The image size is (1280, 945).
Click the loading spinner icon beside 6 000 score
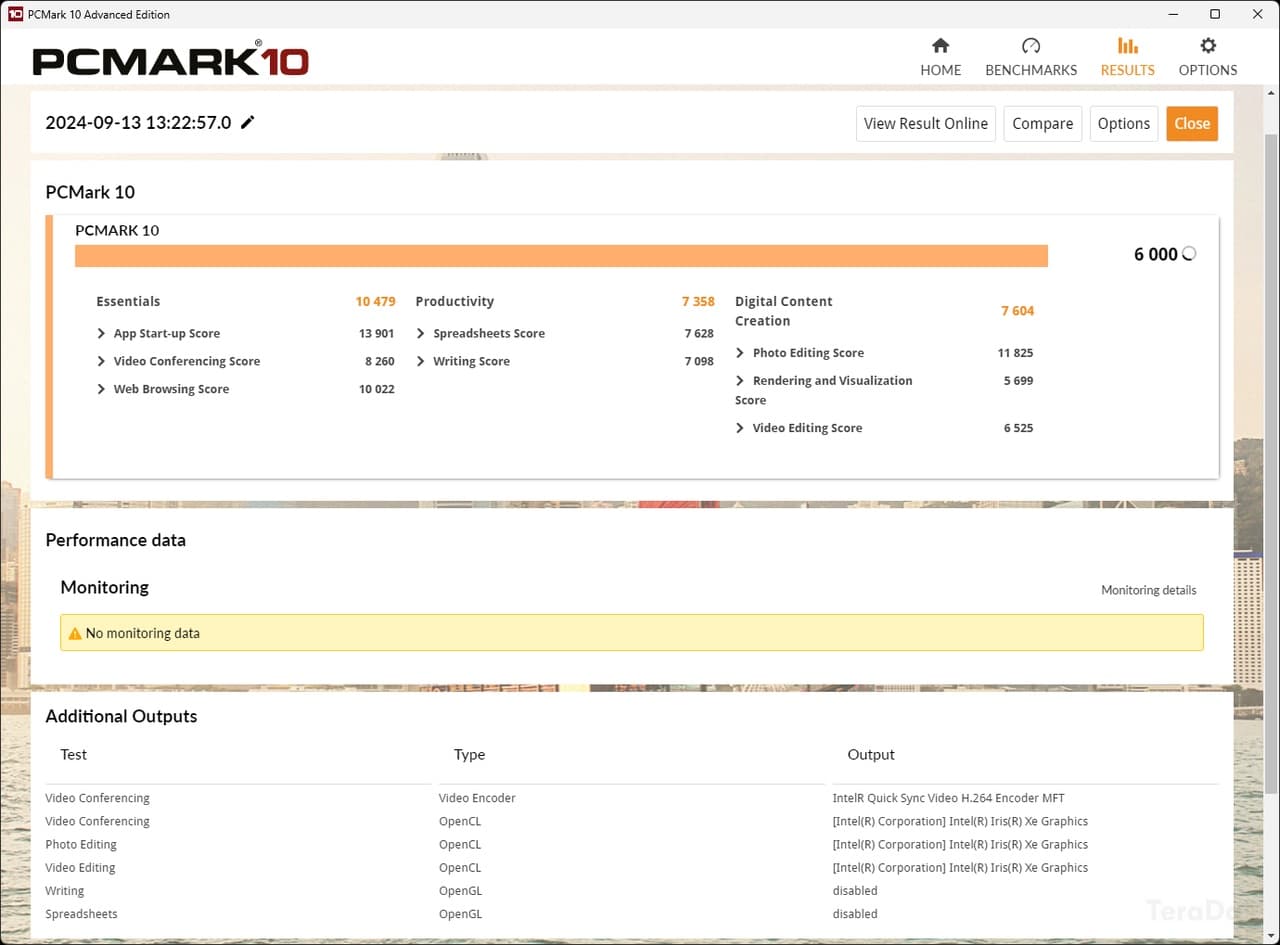click(x=1189, y=254)
